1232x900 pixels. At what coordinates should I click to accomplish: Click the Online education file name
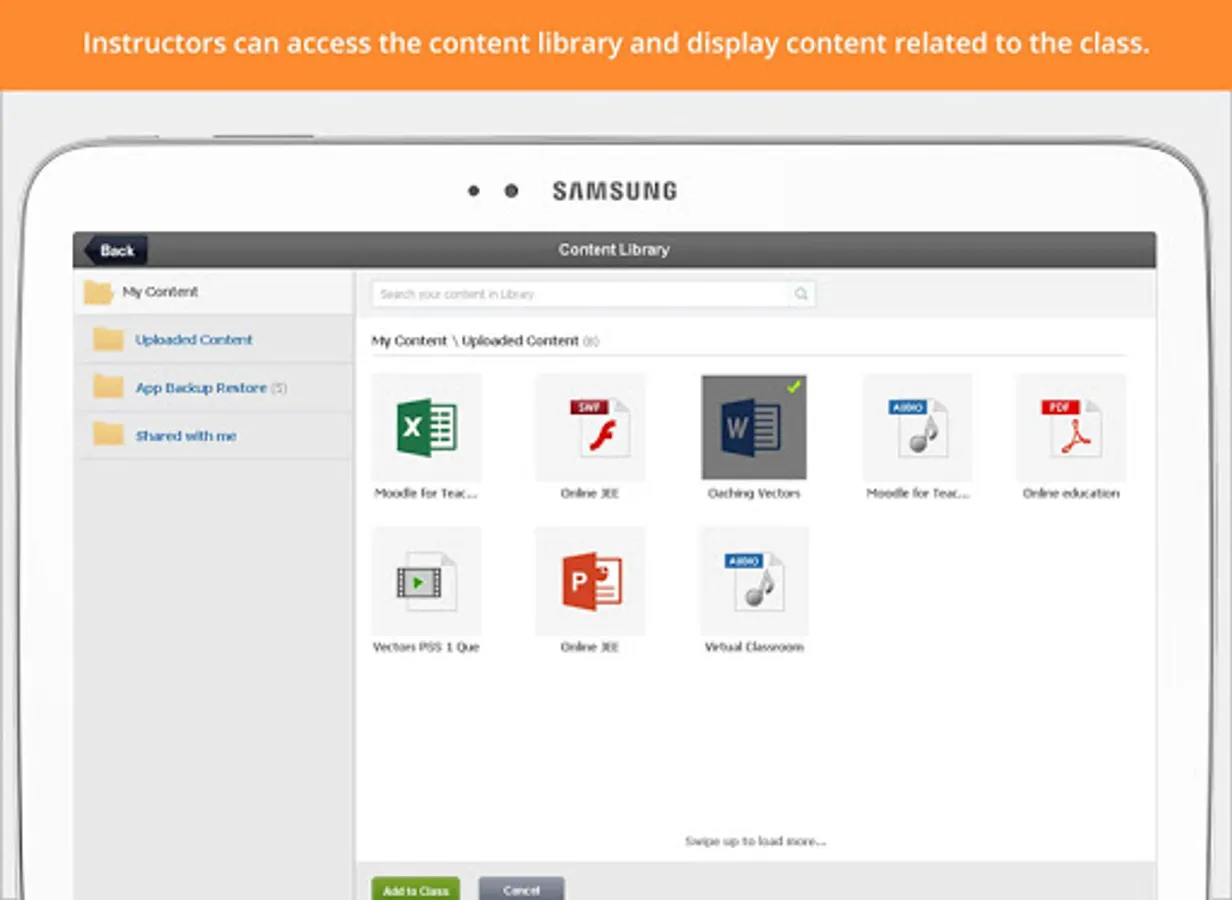1071,494
